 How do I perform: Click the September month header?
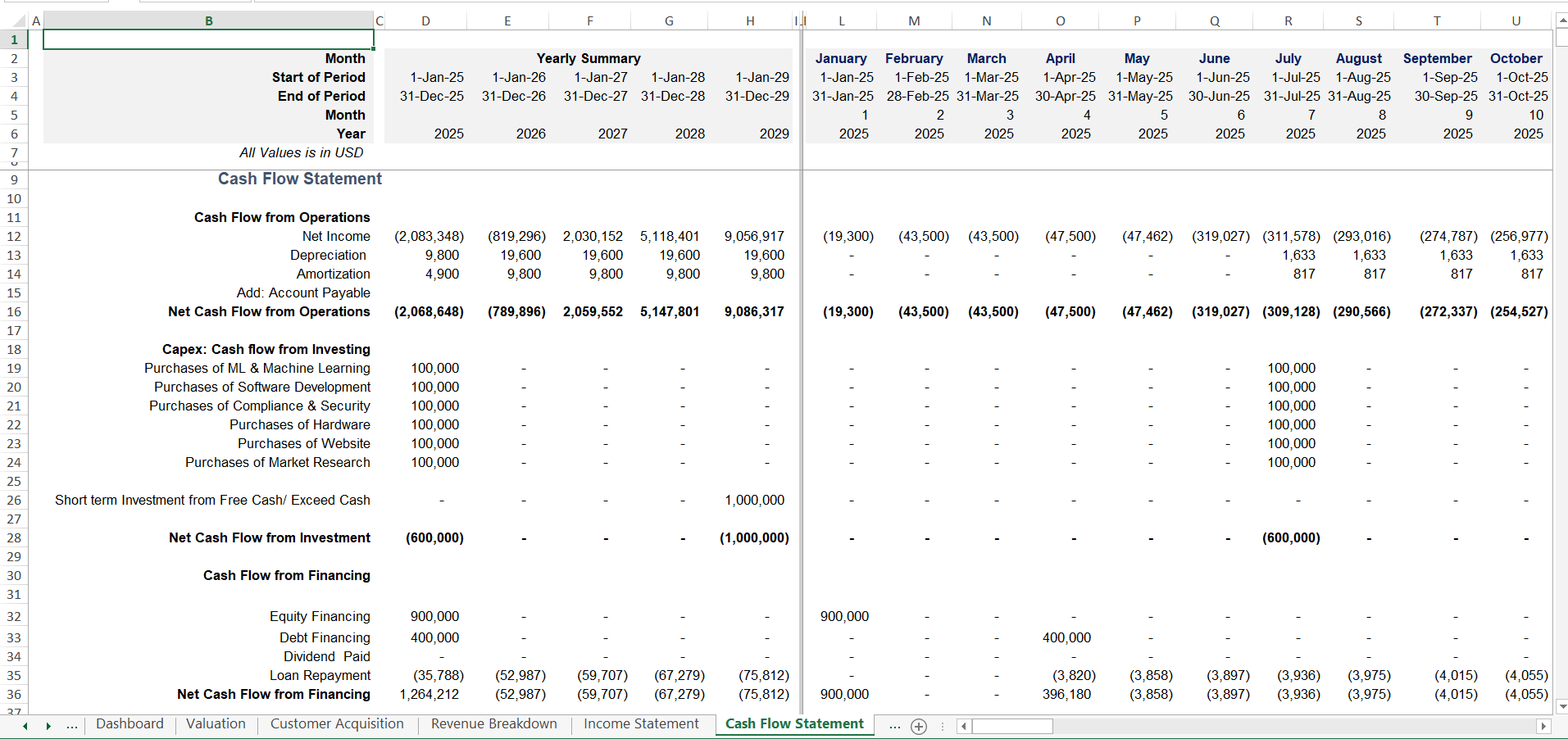coord(1437,58)
